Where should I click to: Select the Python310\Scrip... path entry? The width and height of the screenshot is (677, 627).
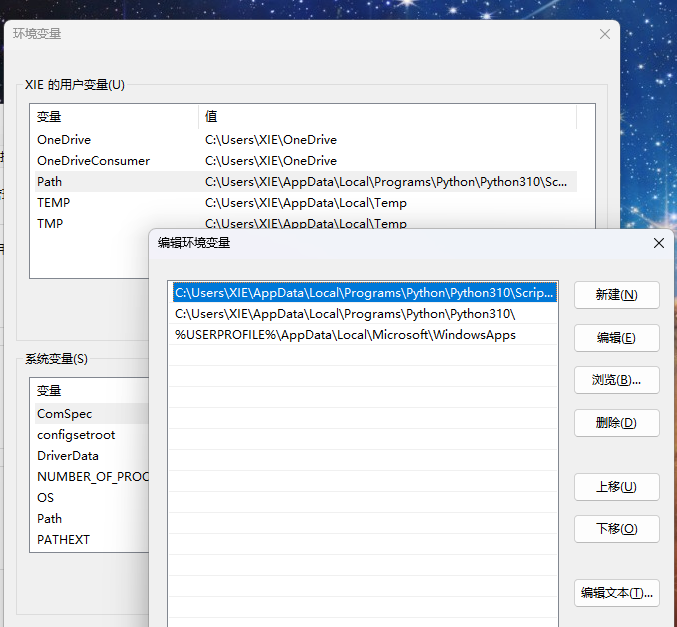coord(364,293)
